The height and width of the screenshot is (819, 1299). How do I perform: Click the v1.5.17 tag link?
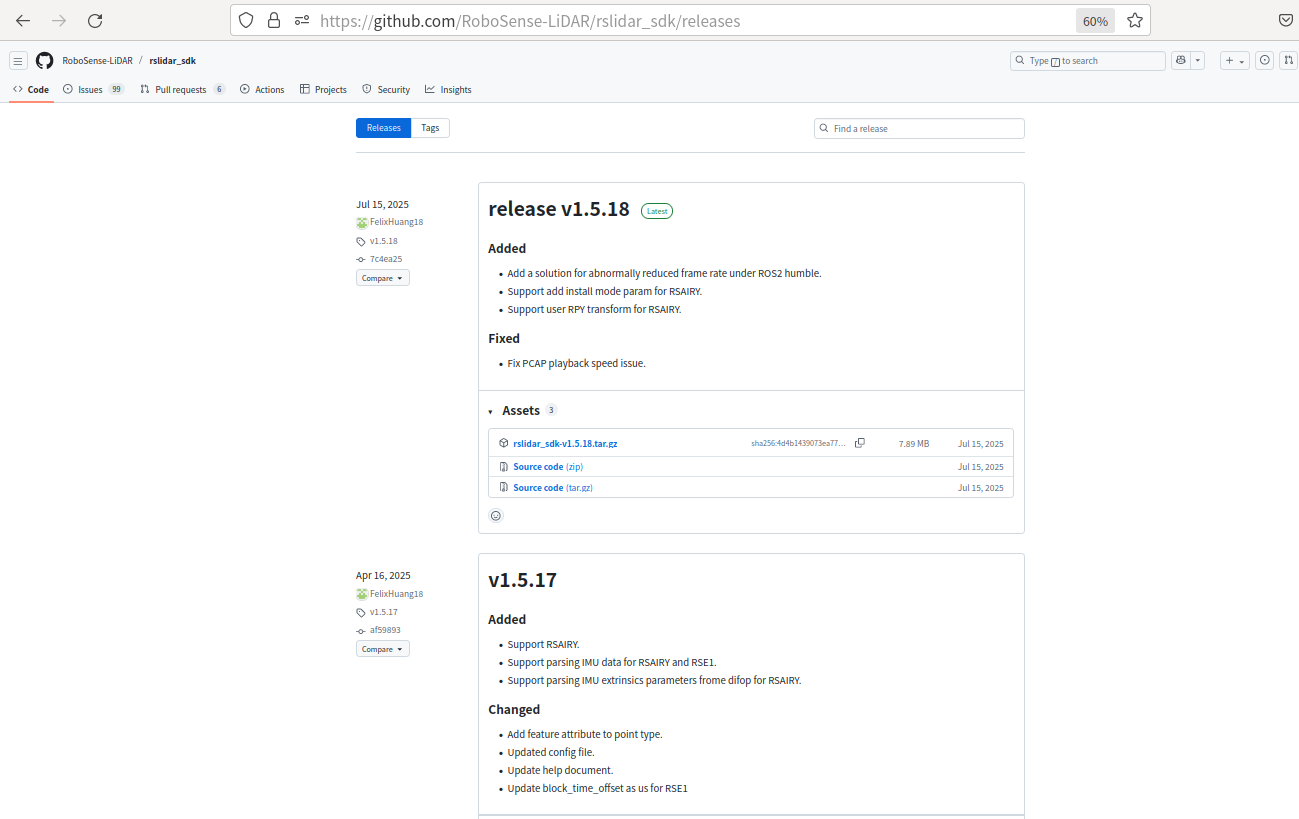[x=384, y=612]
